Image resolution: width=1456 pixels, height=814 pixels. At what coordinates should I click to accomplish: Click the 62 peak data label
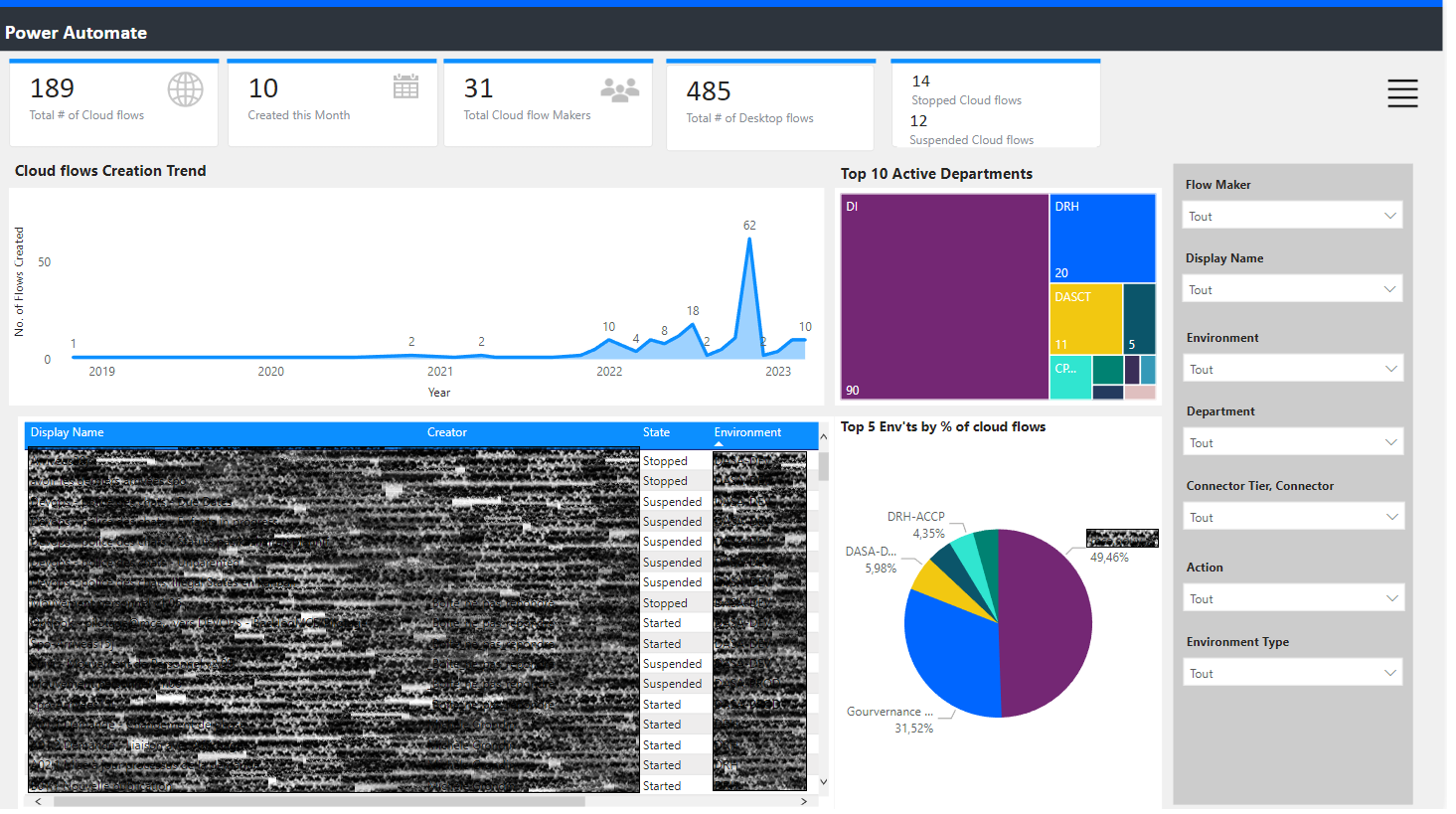749,226
